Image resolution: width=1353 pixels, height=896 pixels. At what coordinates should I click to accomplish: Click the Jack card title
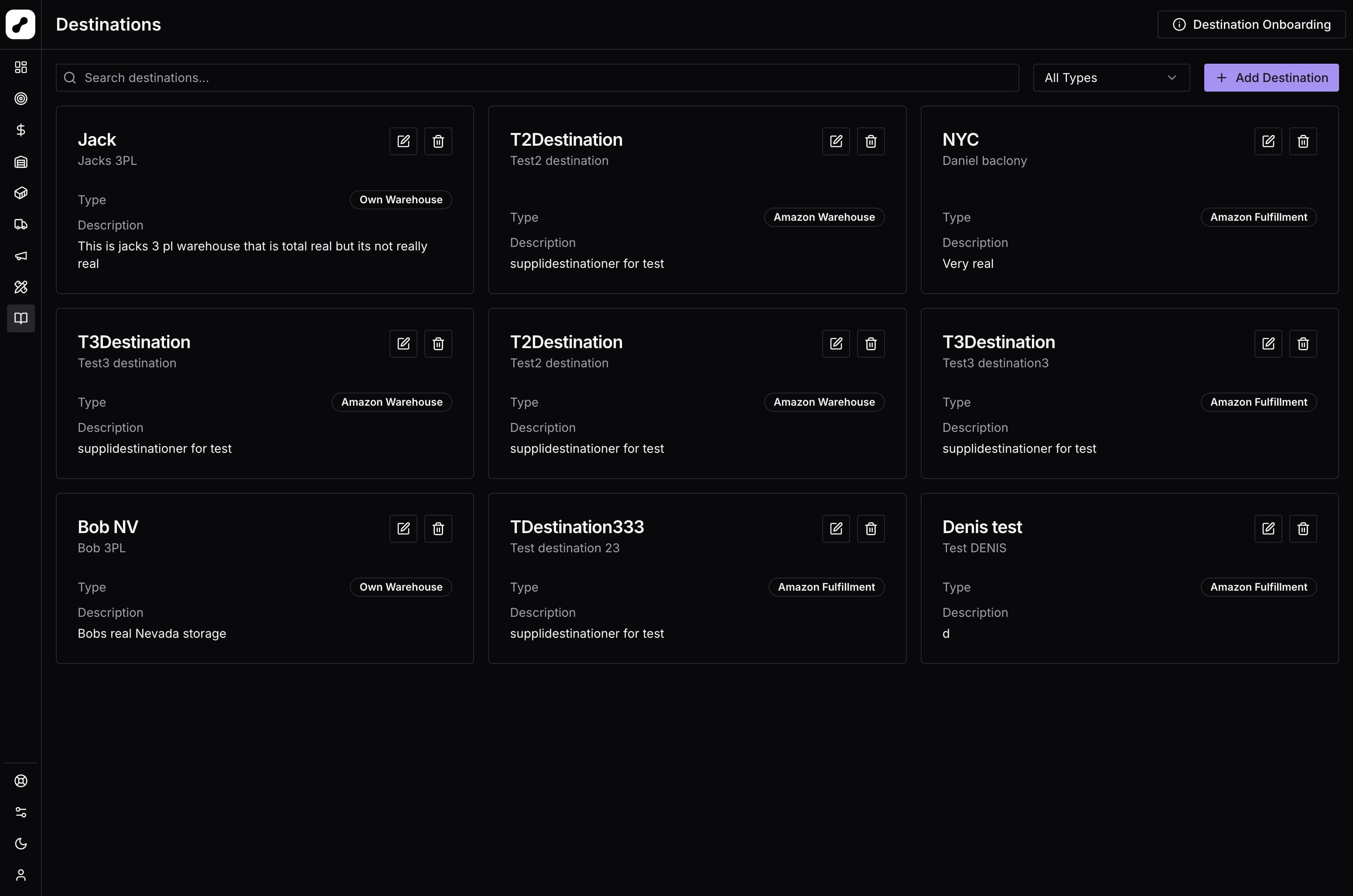pos(96,140)
